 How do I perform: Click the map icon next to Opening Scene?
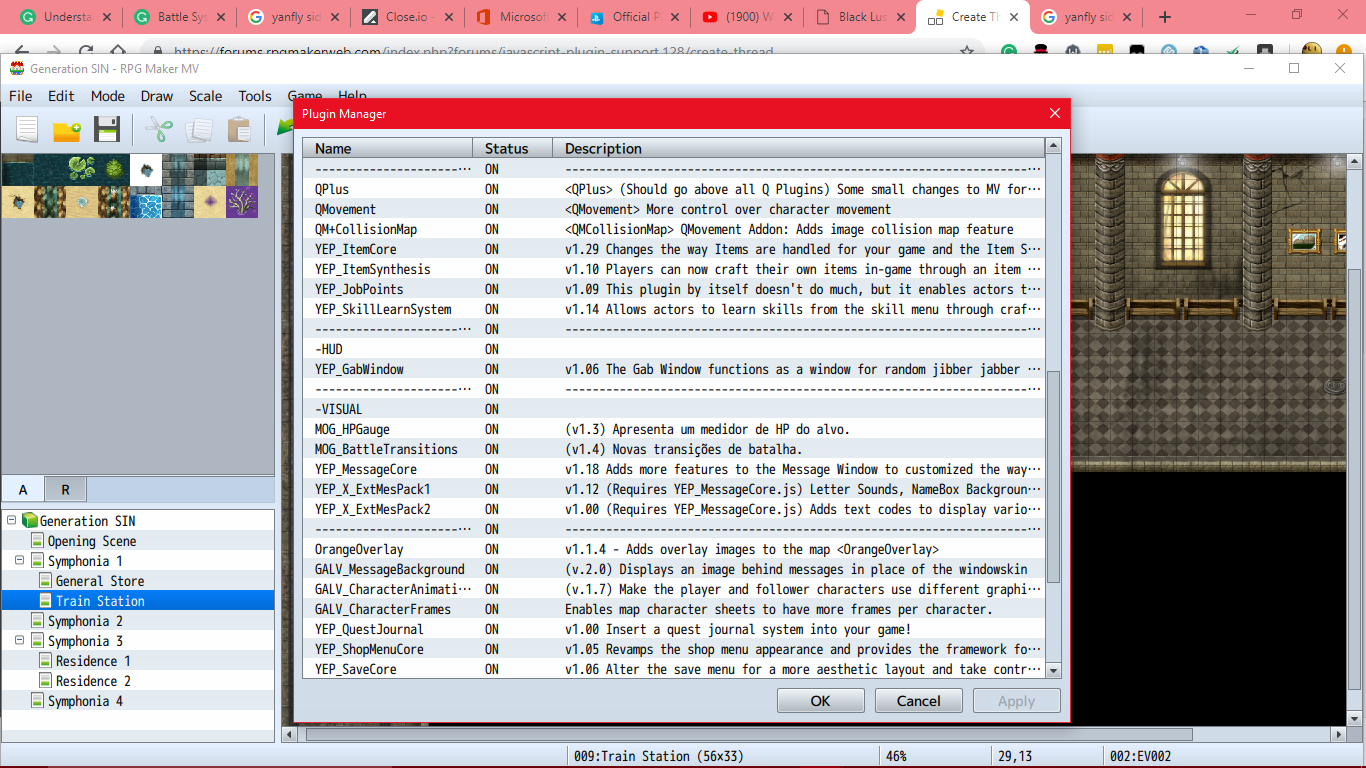(37, 541)
